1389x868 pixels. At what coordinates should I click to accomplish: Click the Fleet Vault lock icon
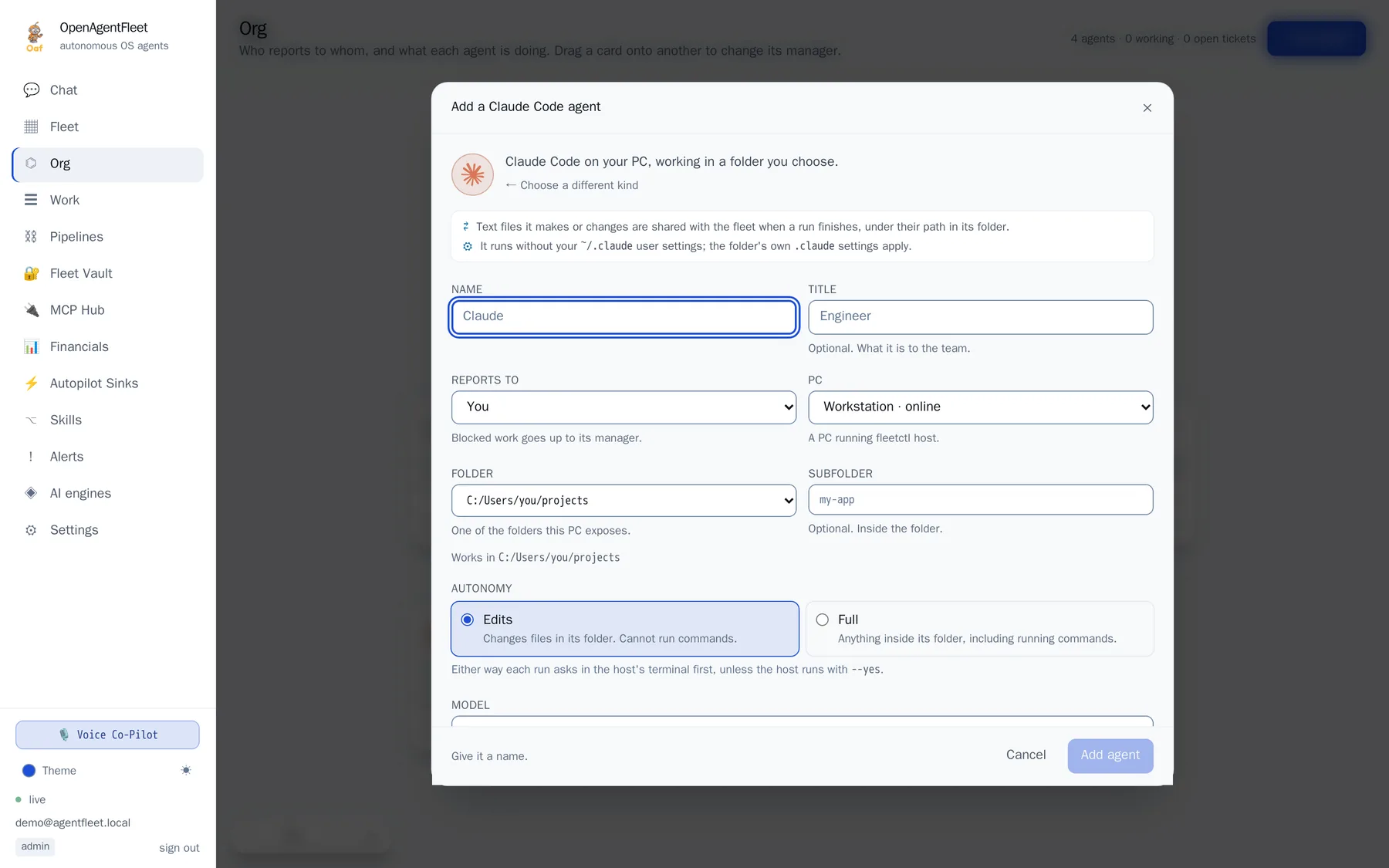(31, 273)
